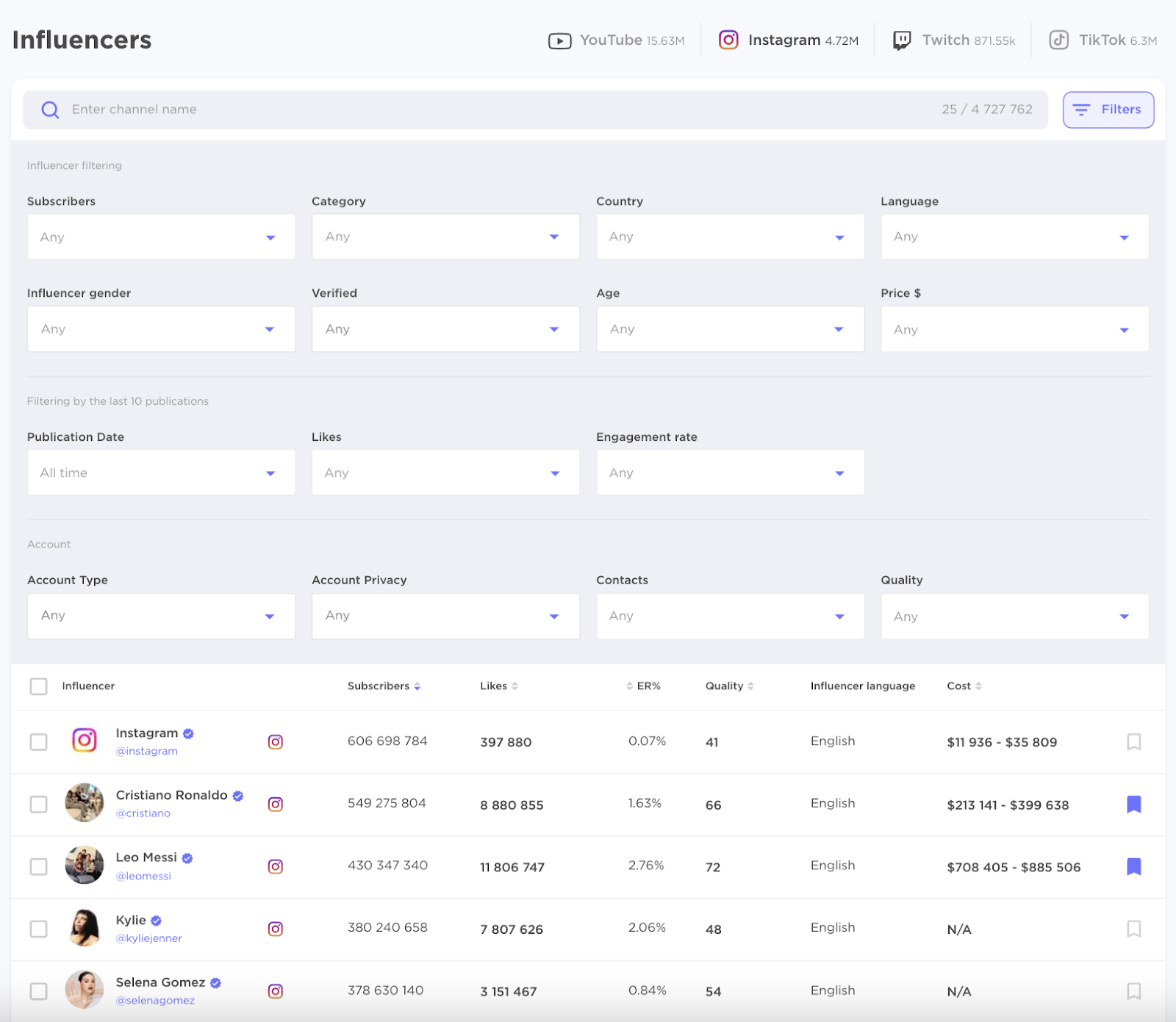
Task: Open the @leomessi handle link
Action: click(x=143, y=876)
